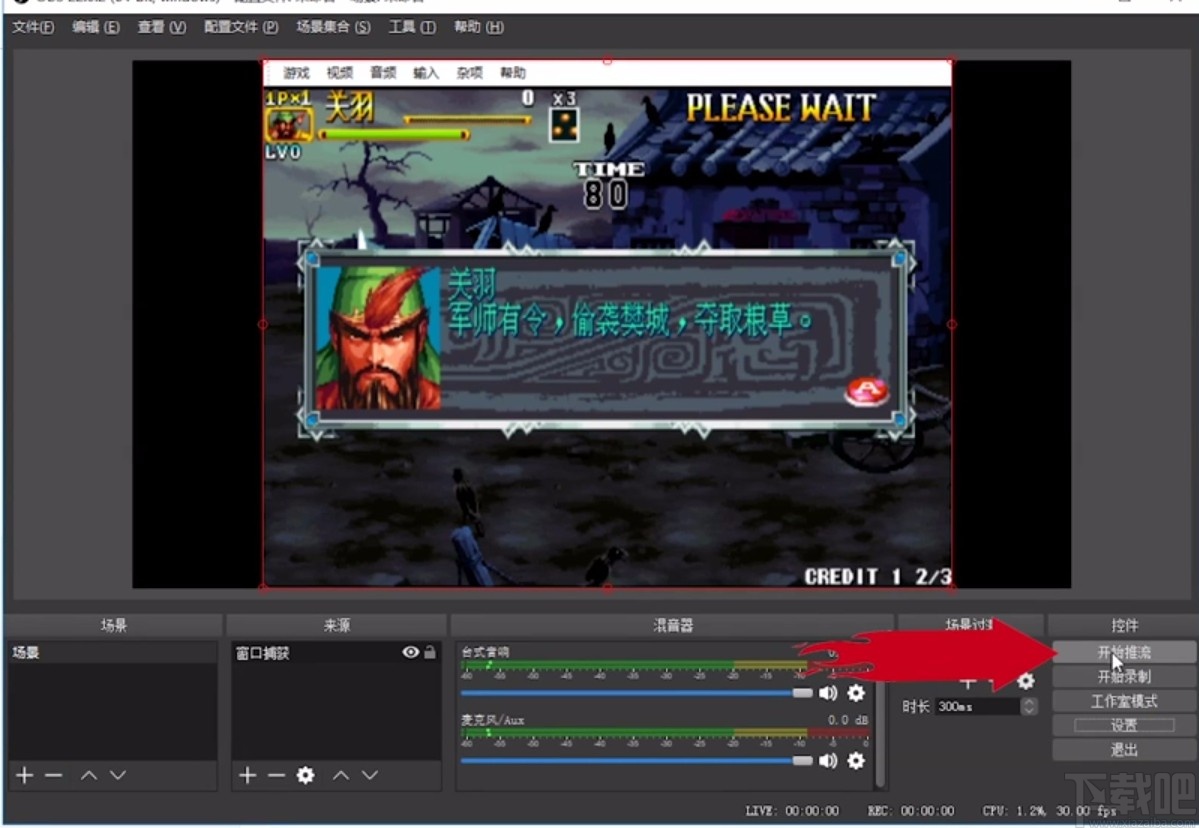This screenshot has height=828, width=1199.
Task: Click the 场景 panel header
Action: coord(113,625)
